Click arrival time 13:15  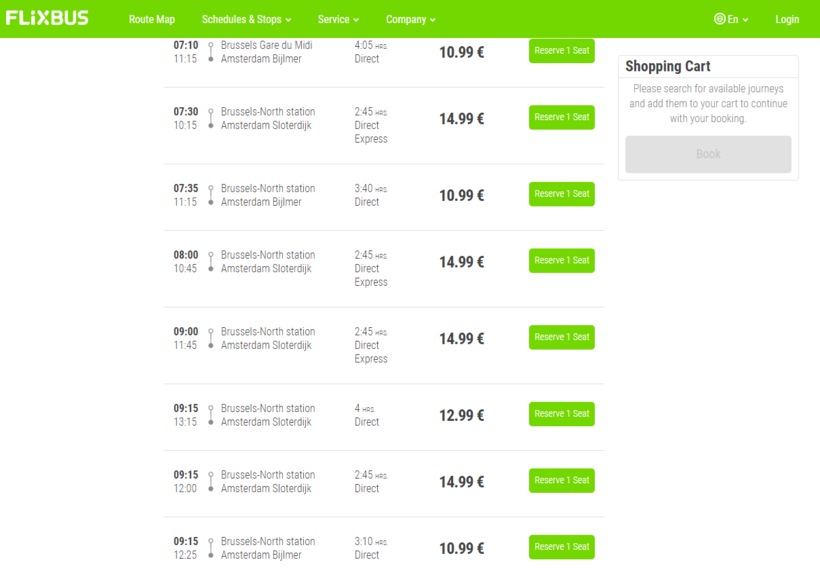(185, 422)
